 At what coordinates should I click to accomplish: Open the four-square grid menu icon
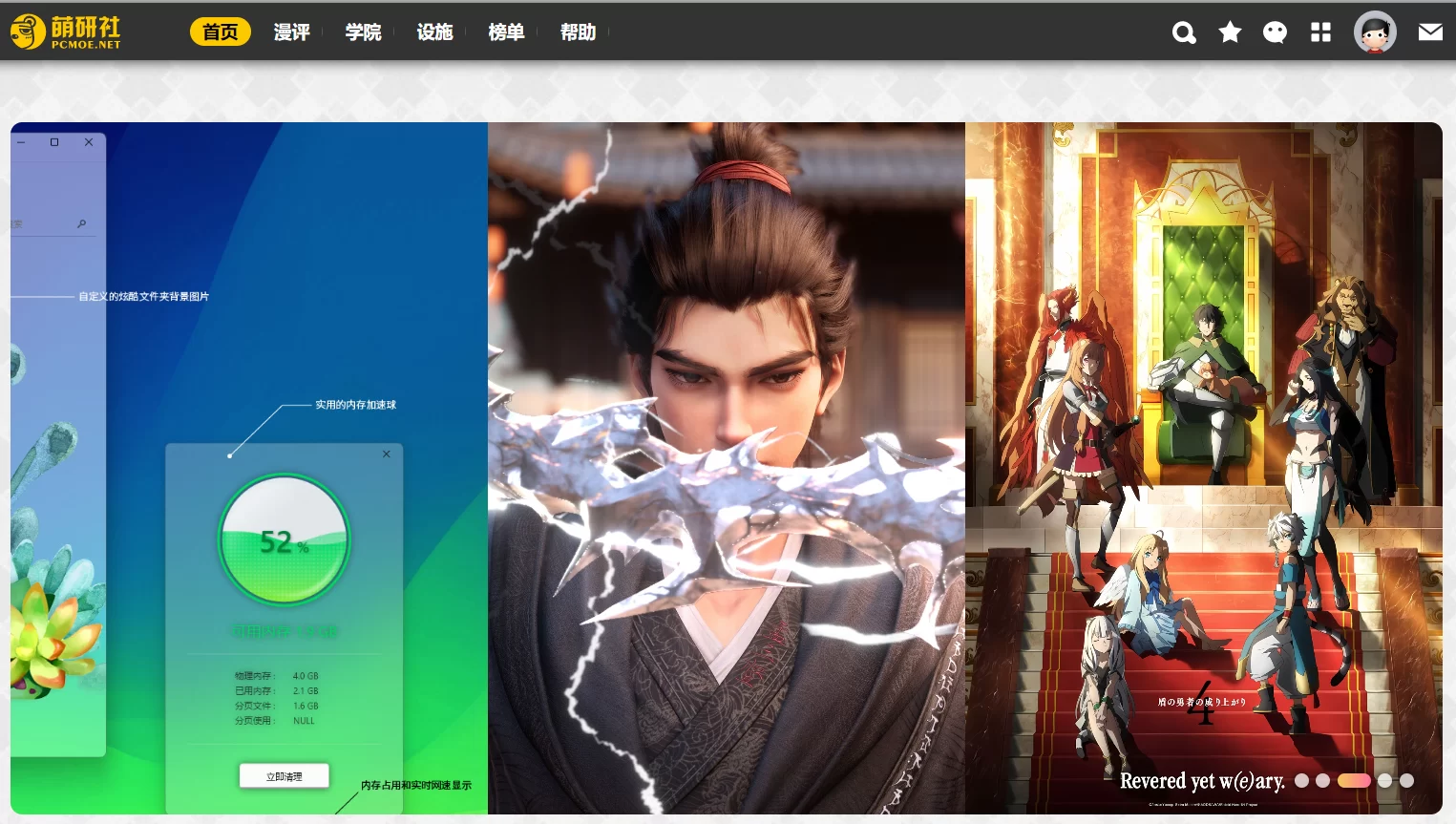click(x=1320, y=32)
